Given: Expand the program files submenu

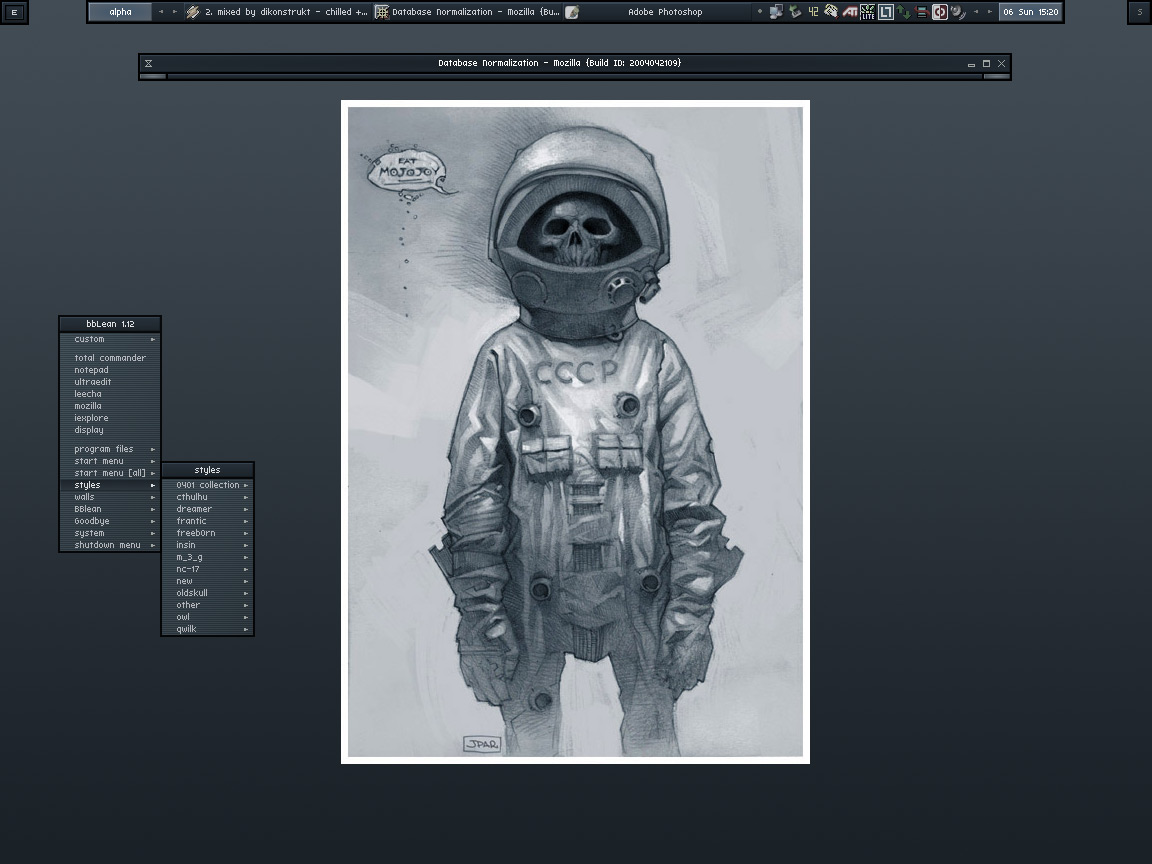Looking at the screenshot, I should pyautogui.click(x=110, y=449).
